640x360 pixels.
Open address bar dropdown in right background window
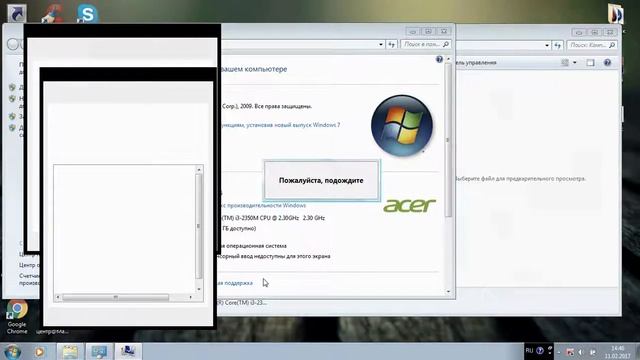pos(547,45)
